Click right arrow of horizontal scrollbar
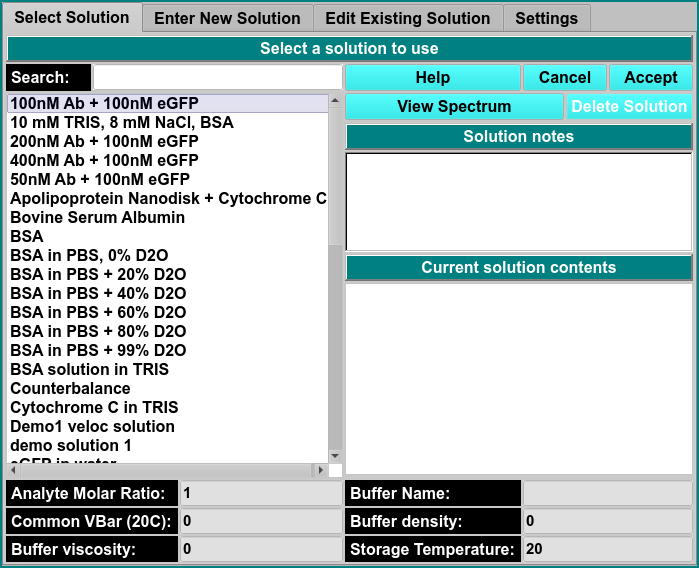 pyautogui.click(x=320, y=470)
